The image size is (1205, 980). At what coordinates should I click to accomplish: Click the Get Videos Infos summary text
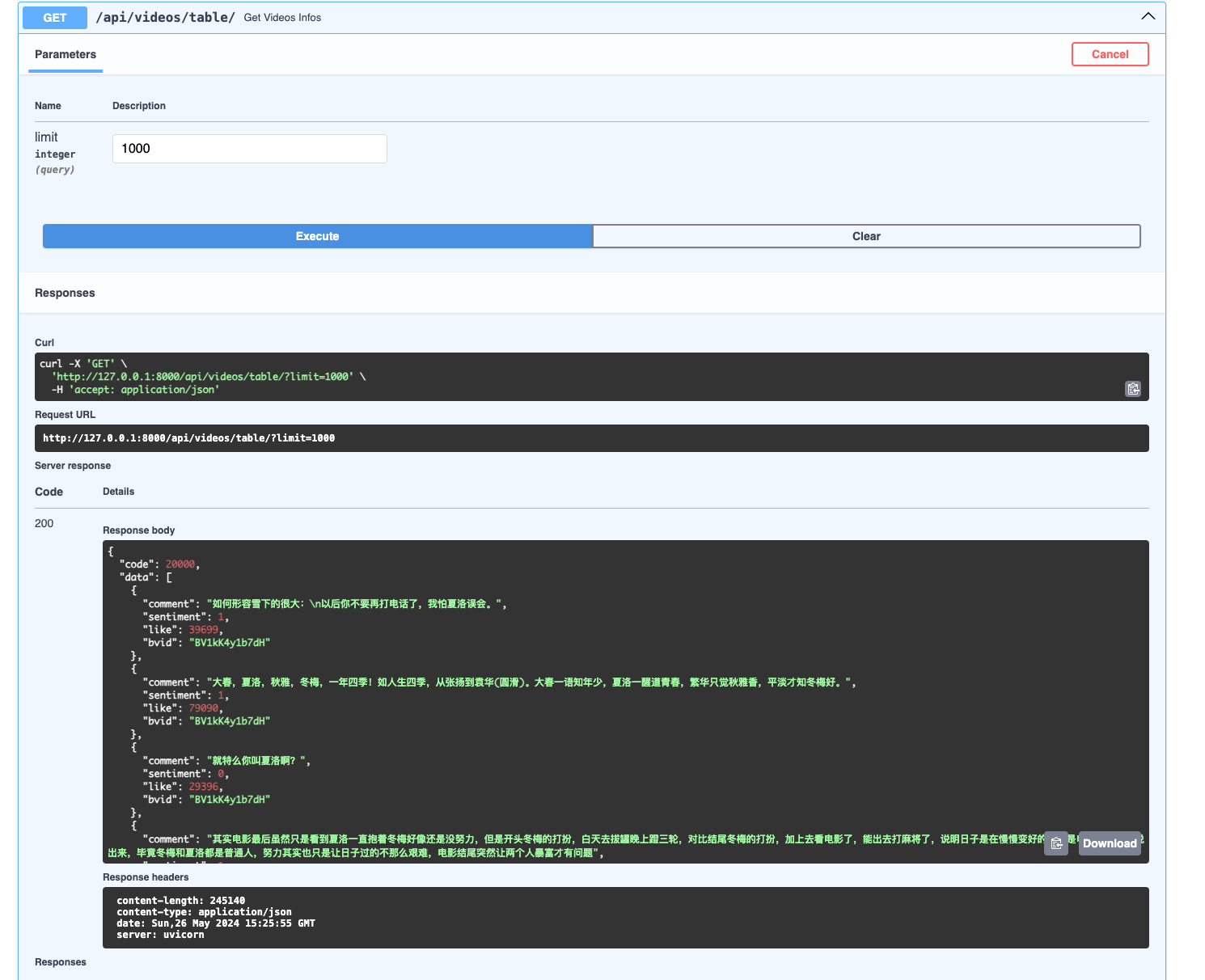282,18
